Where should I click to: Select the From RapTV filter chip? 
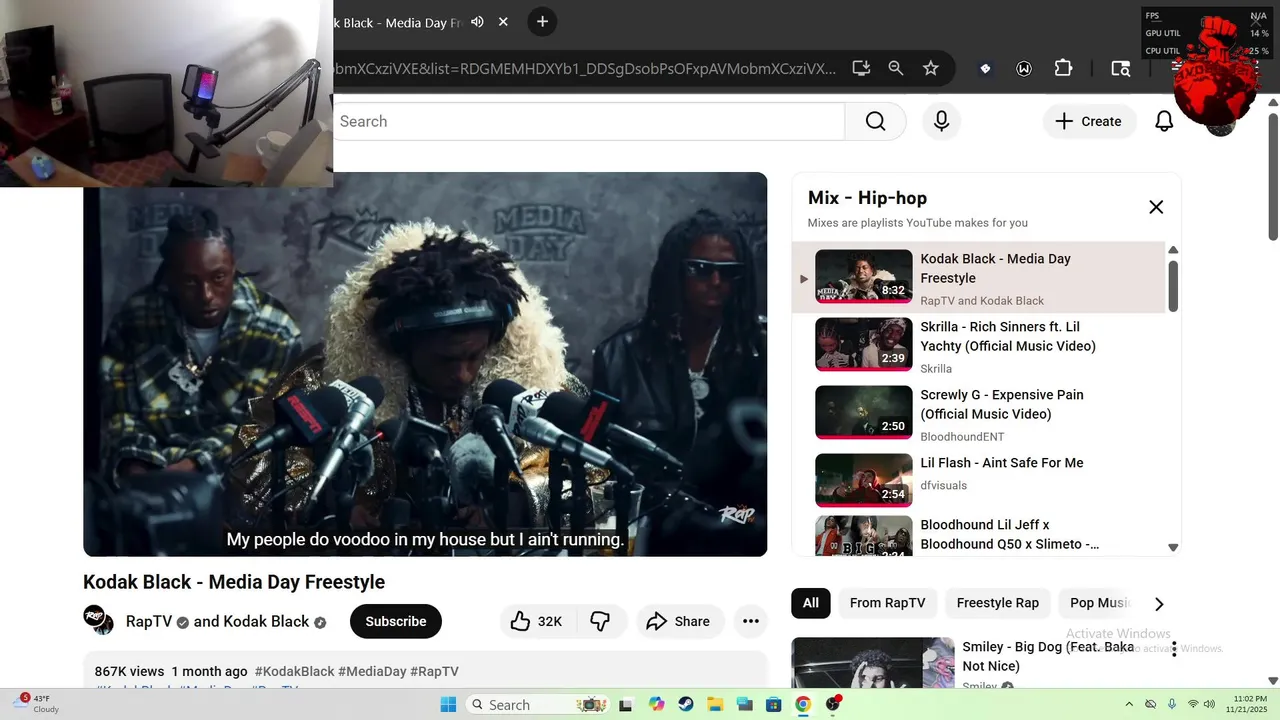tap(887, 603)
